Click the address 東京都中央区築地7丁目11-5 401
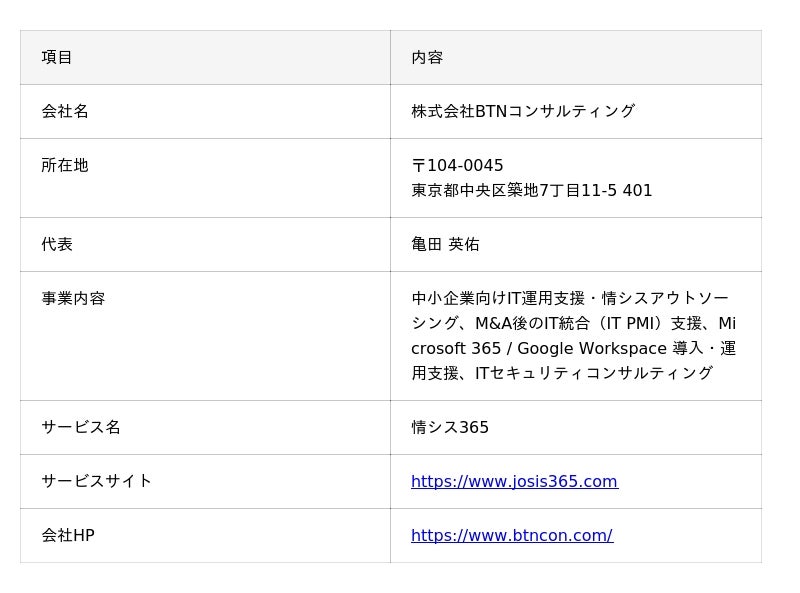The image size is (800, 593). (x=531, y=191)
